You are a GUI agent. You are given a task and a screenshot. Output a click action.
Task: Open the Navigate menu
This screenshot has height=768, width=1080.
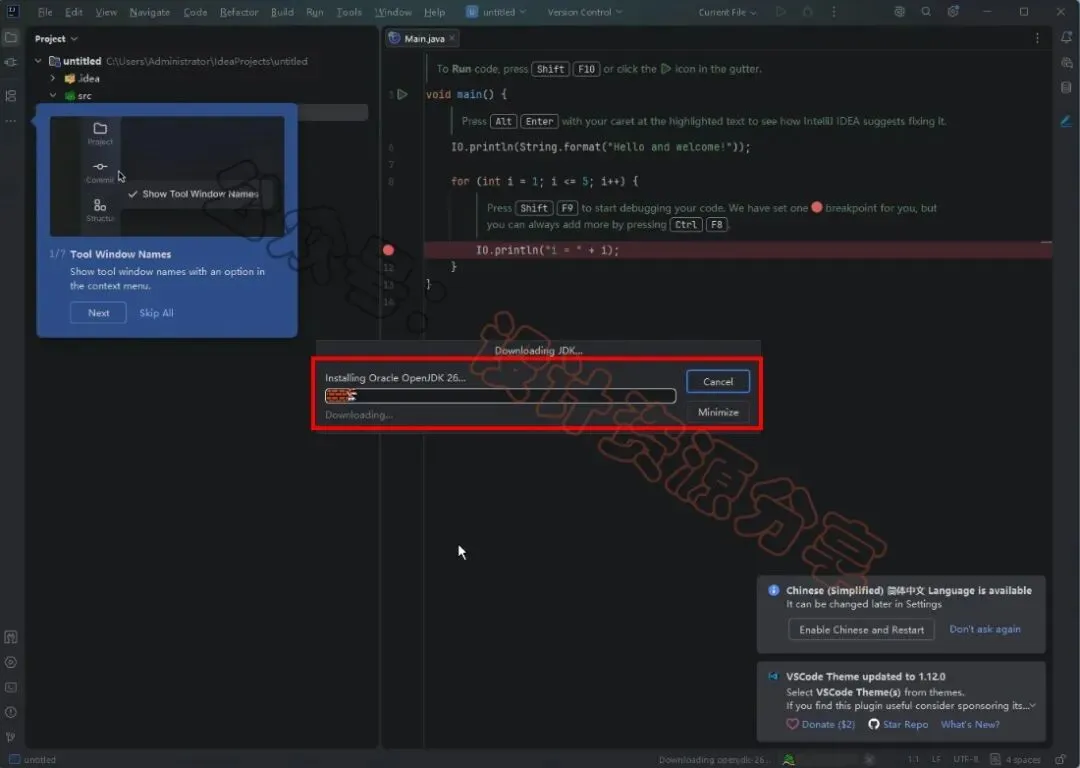pyautogui.click(x=149, y=12)
